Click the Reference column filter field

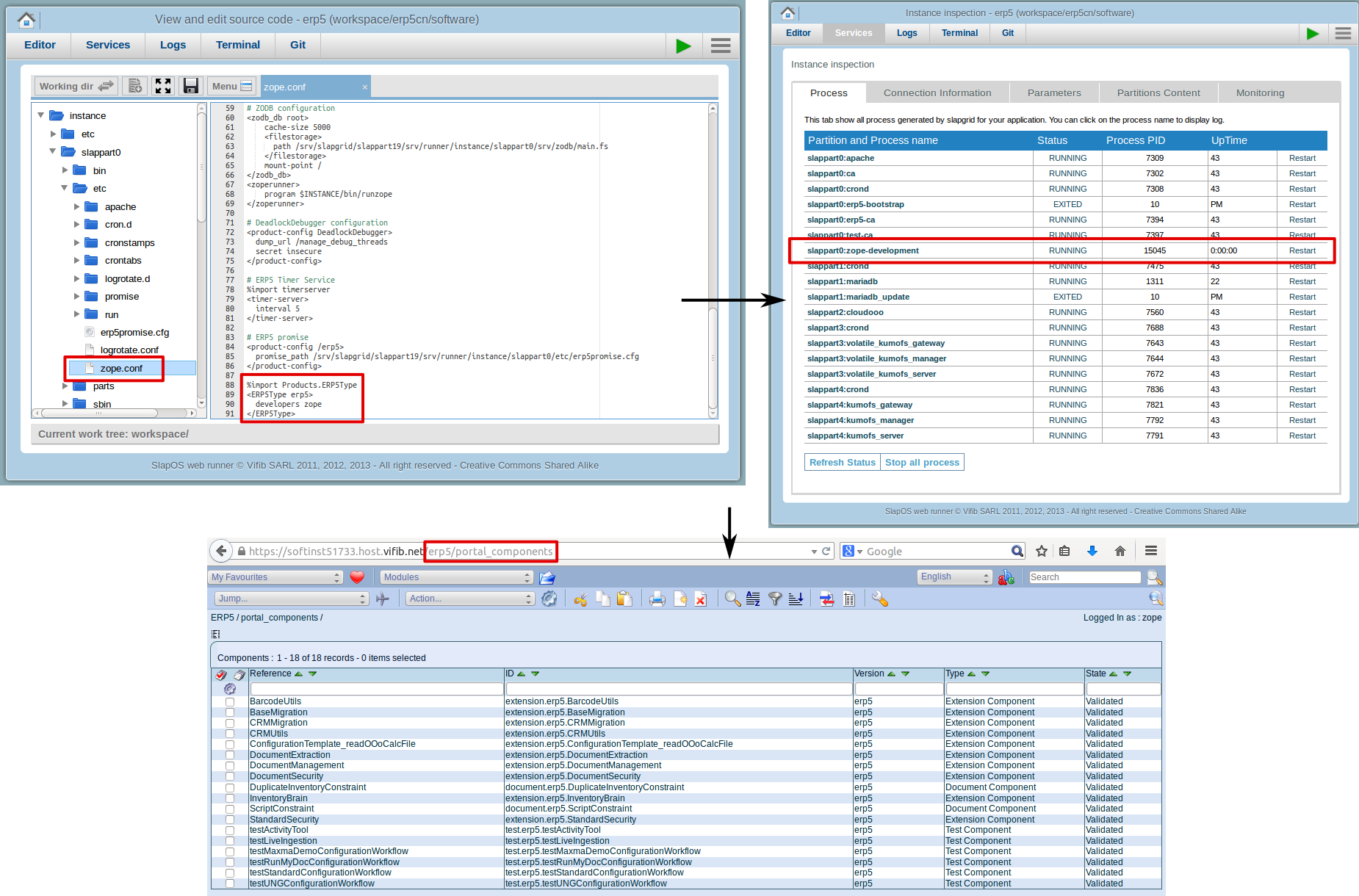click(377, 689)
